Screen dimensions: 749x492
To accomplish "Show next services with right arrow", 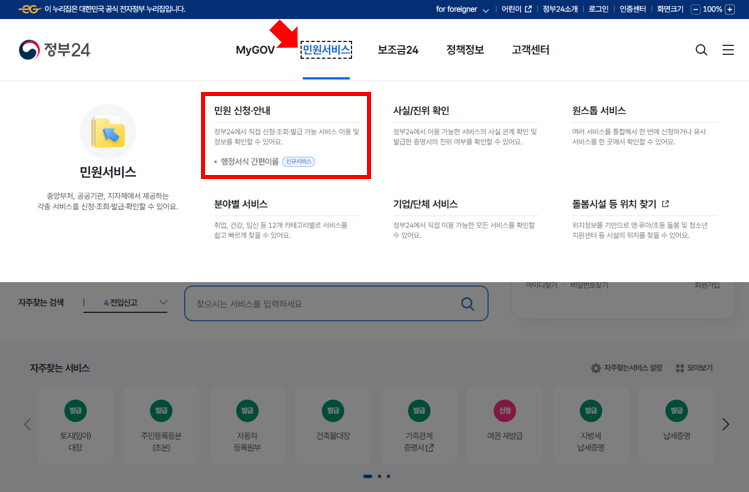I will pyautogui.click(x=726, y=424).
